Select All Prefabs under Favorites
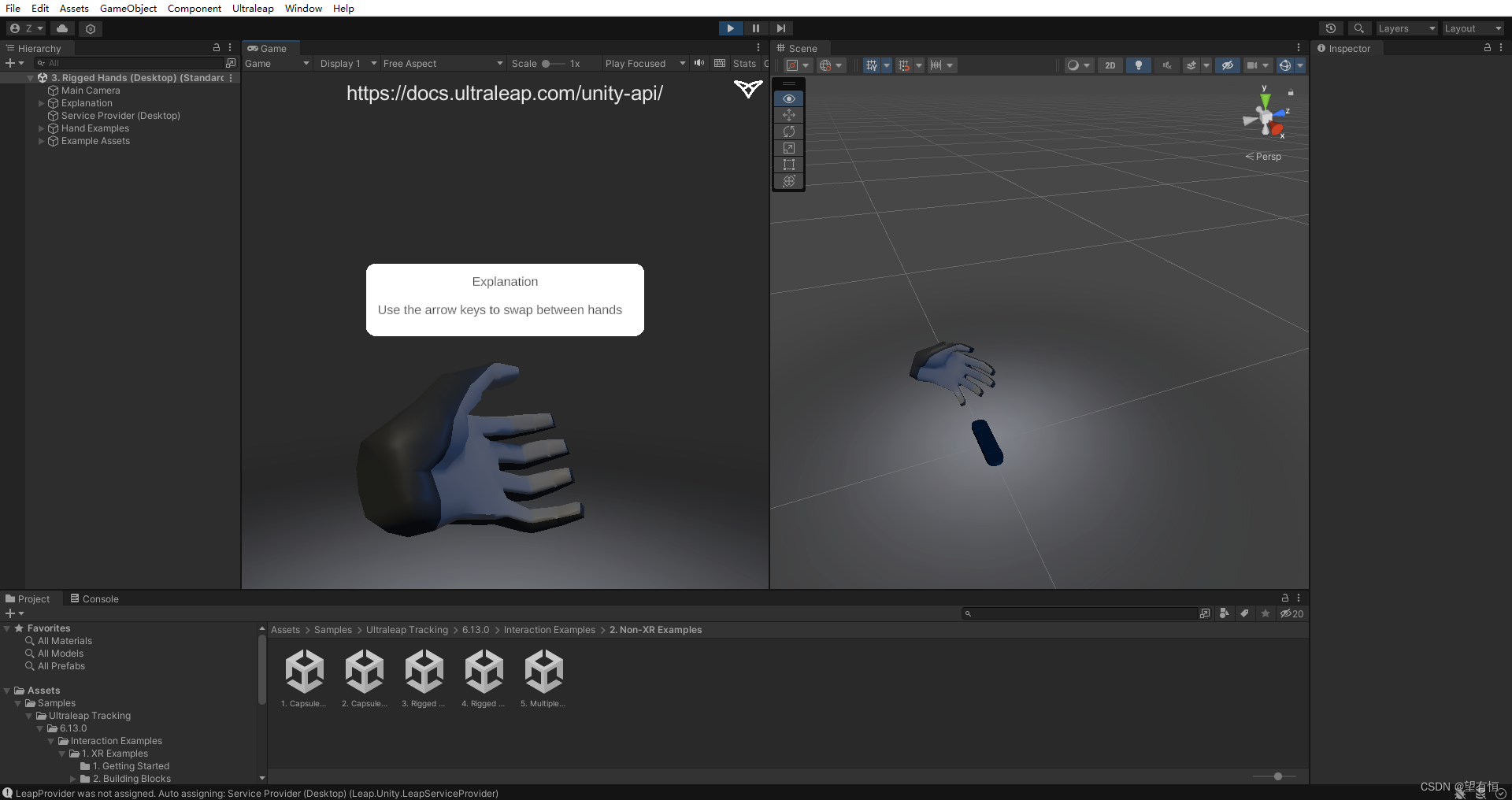The image size is (1512, 800). click(x=61, y=666)
